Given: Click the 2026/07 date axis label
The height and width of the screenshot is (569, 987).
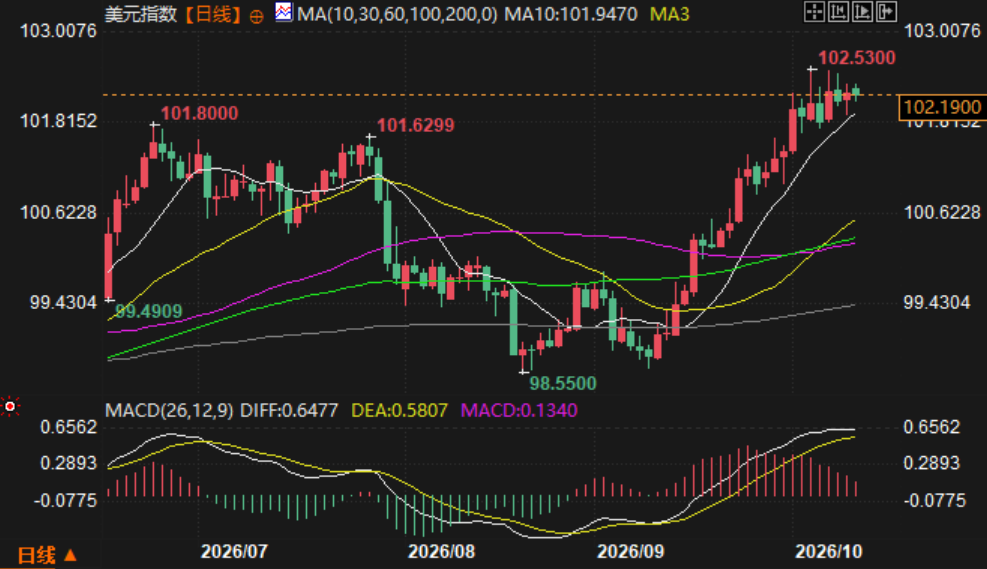Looking at the screenshot, I should 234,552.
